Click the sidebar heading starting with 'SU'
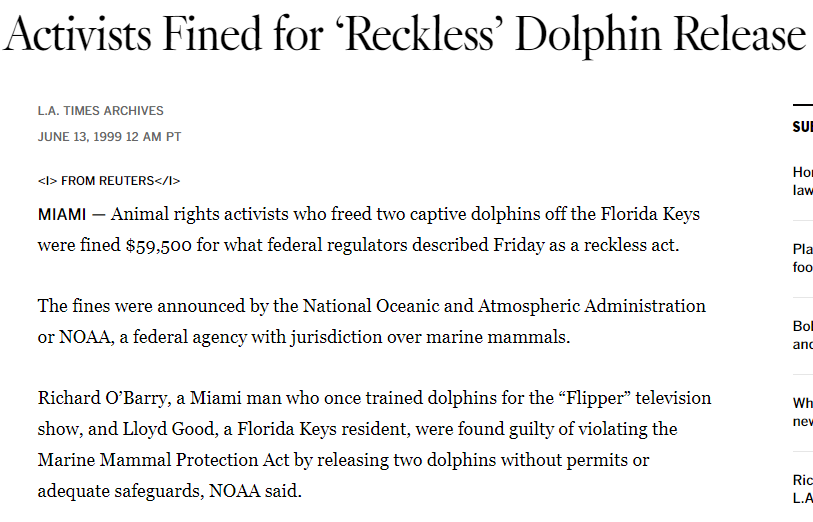 pyautogui.click(x=802, y=127)
